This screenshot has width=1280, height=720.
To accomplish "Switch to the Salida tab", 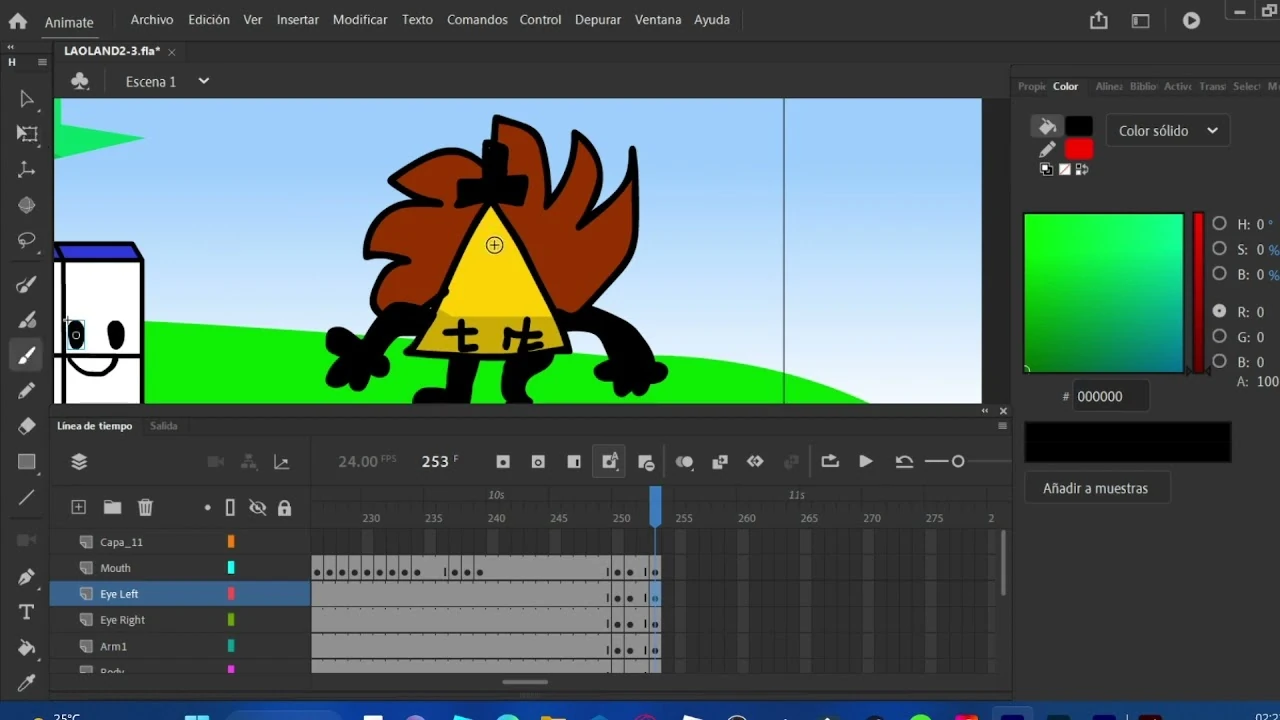I will point(163,426).
